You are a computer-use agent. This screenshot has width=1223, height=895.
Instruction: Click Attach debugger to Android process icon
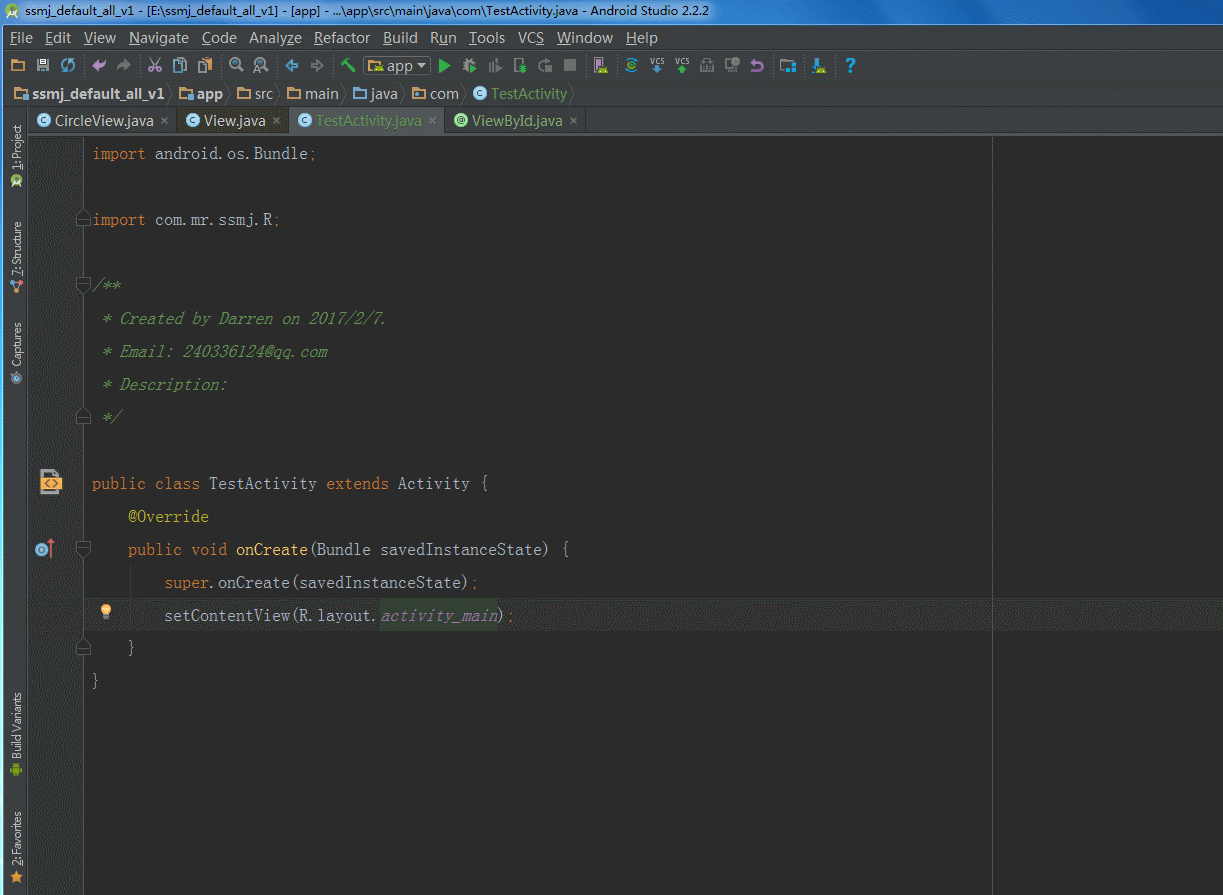coord(520,65)
